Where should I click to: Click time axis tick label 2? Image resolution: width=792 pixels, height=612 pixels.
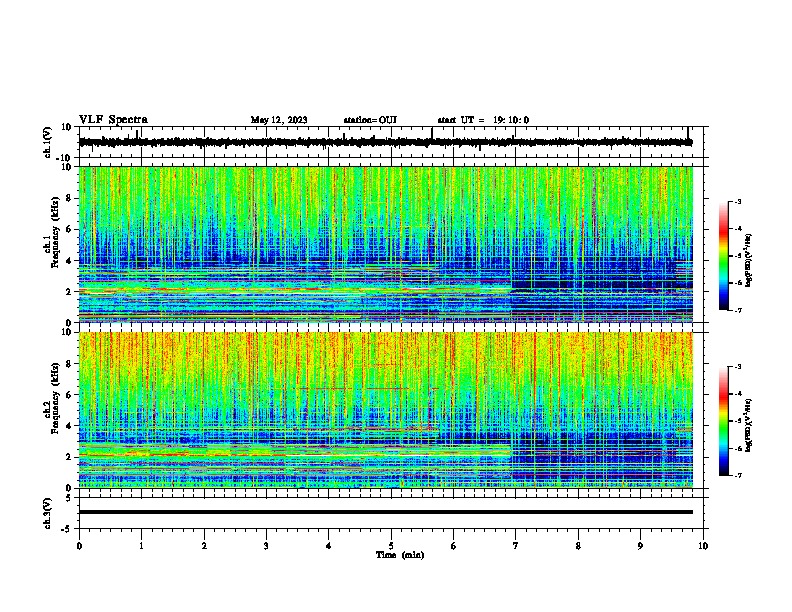click(x=204, y=546)
